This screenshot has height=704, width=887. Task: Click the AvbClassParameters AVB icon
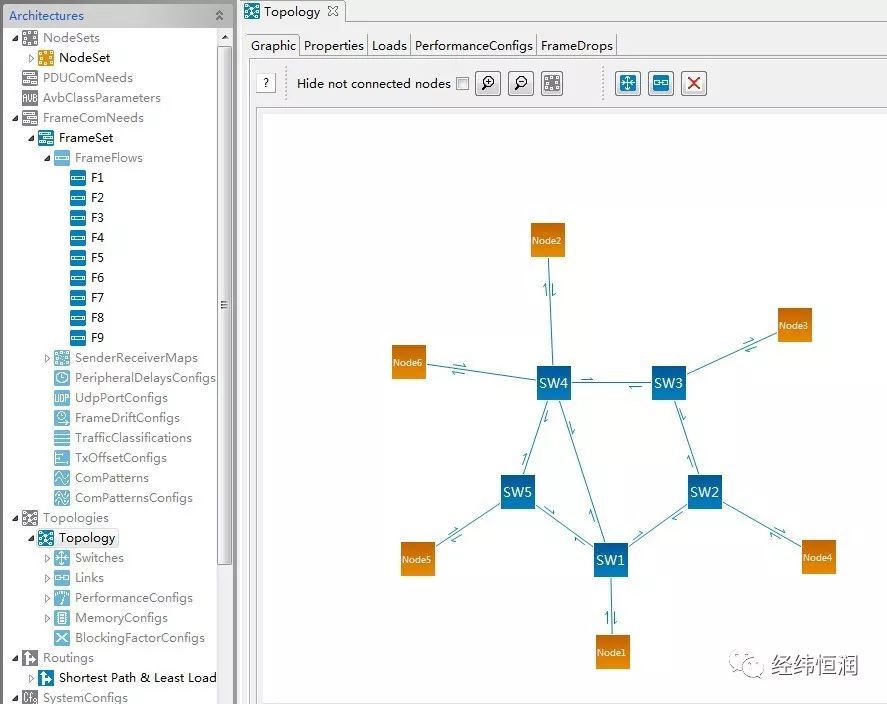29,98
